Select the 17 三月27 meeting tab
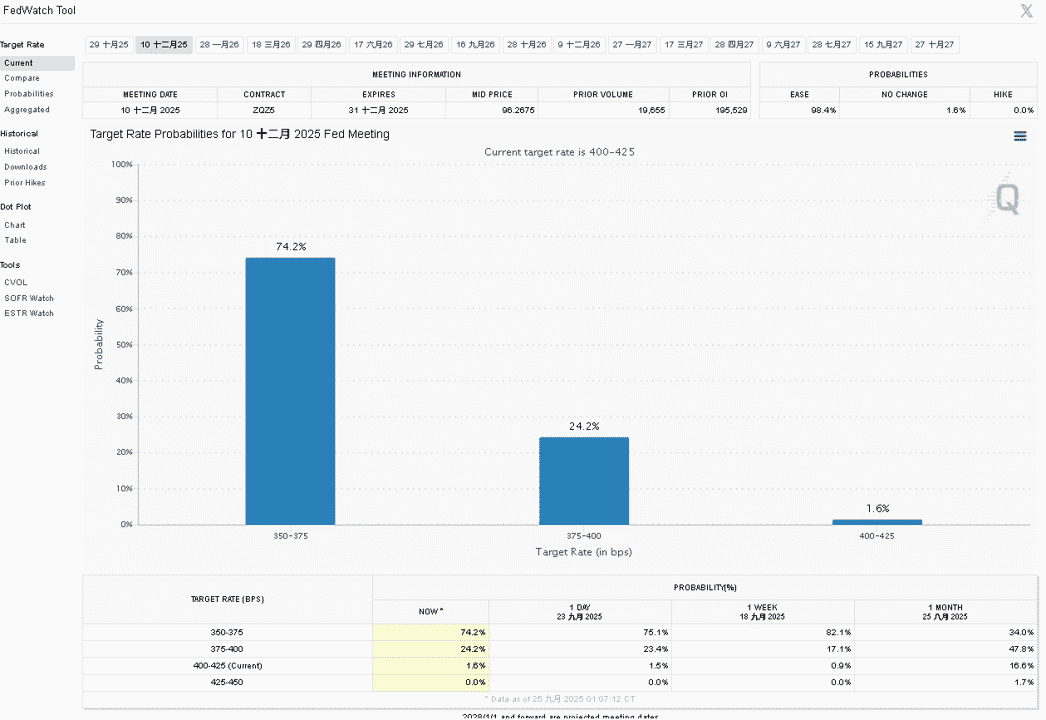 pos(684,45)
